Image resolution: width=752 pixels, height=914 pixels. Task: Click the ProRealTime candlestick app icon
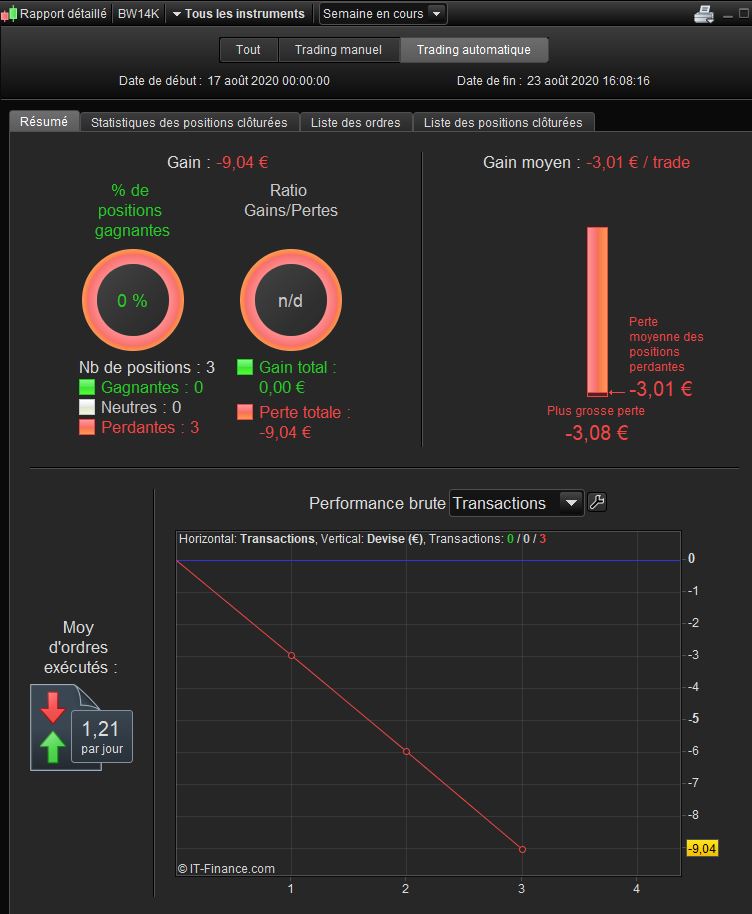(9, 14)
